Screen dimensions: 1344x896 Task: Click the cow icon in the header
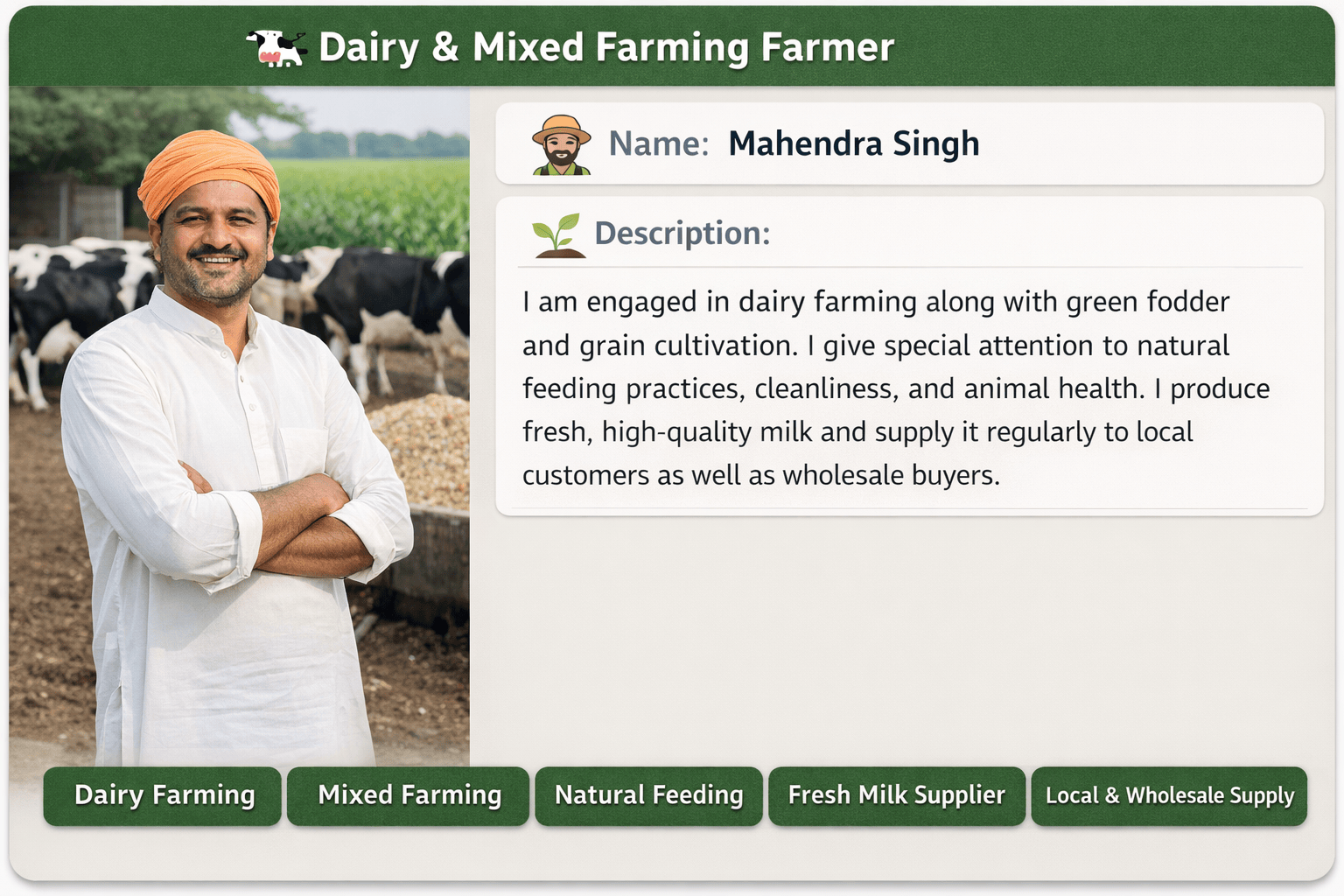275,47
